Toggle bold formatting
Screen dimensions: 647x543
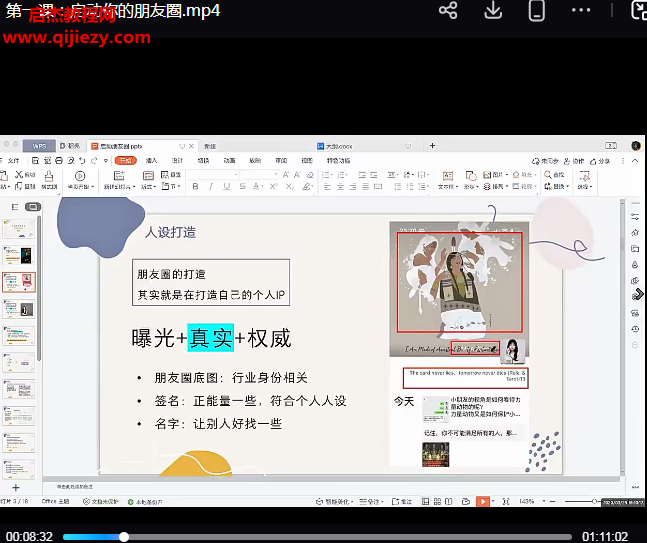pos(195,187)
